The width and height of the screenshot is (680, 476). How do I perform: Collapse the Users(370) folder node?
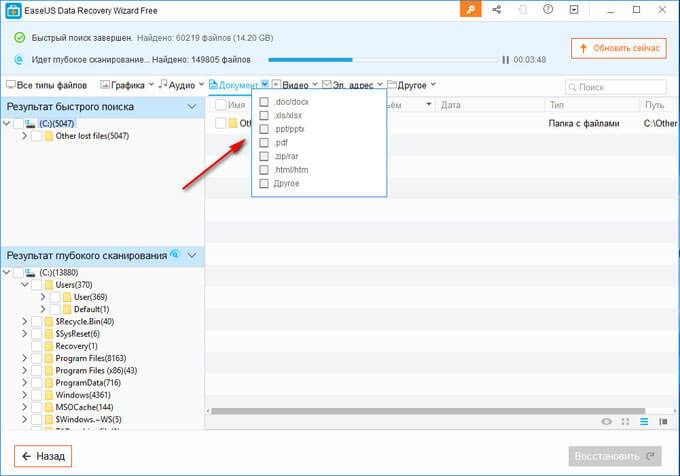coord(25,285)
